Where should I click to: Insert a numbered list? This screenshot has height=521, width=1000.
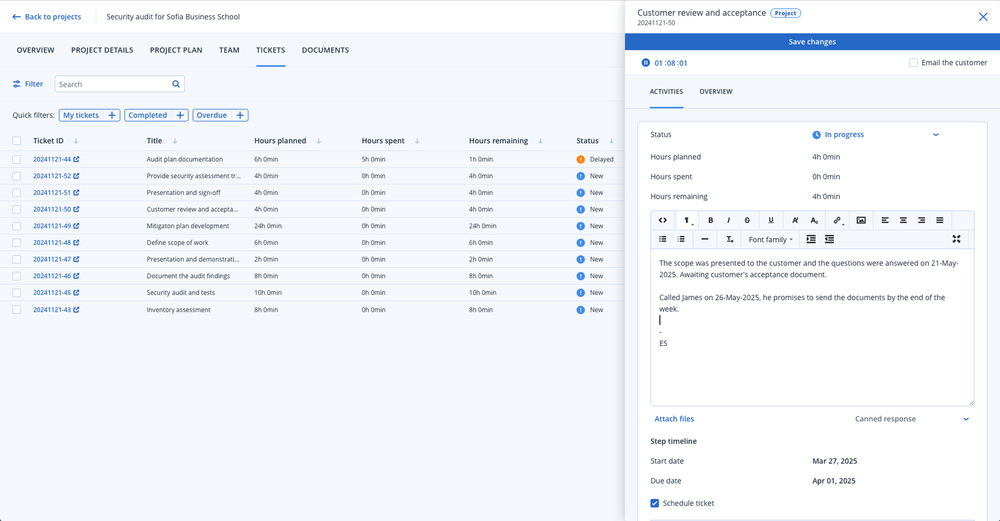[x=681, y=239]
